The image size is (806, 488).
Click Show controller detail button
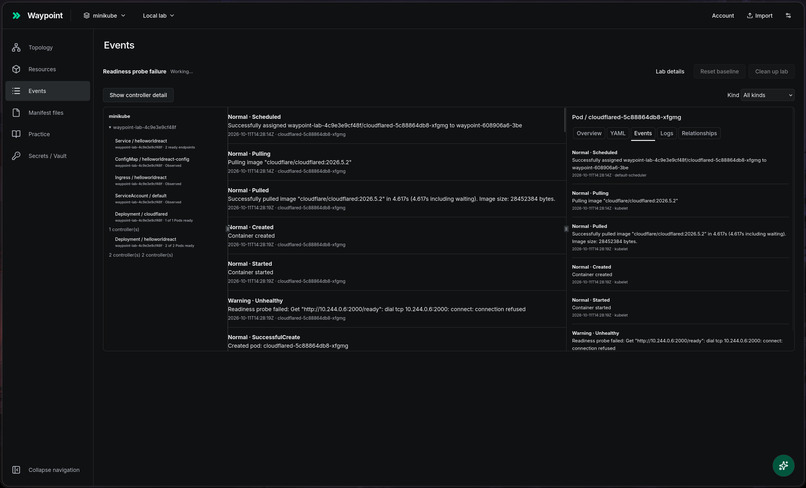coord(138,95)
